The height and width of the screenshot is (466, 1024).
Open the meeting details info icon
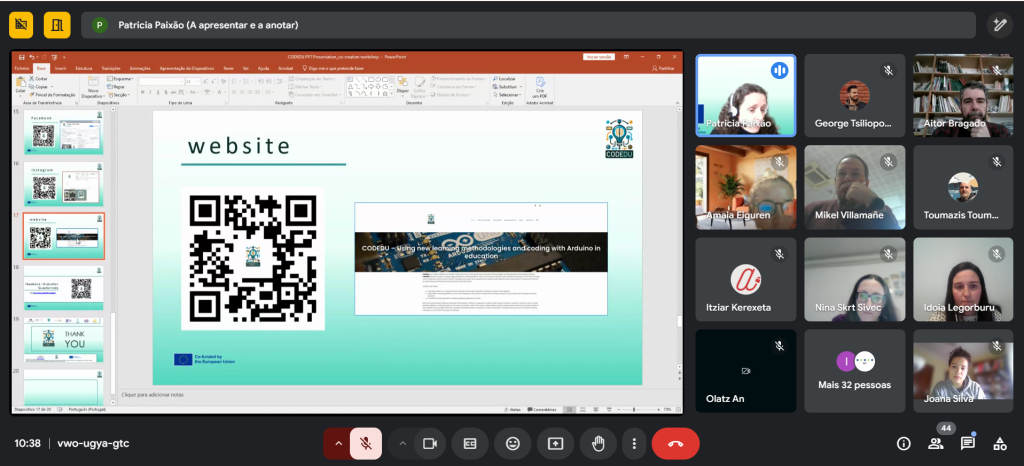pos(904,443)
